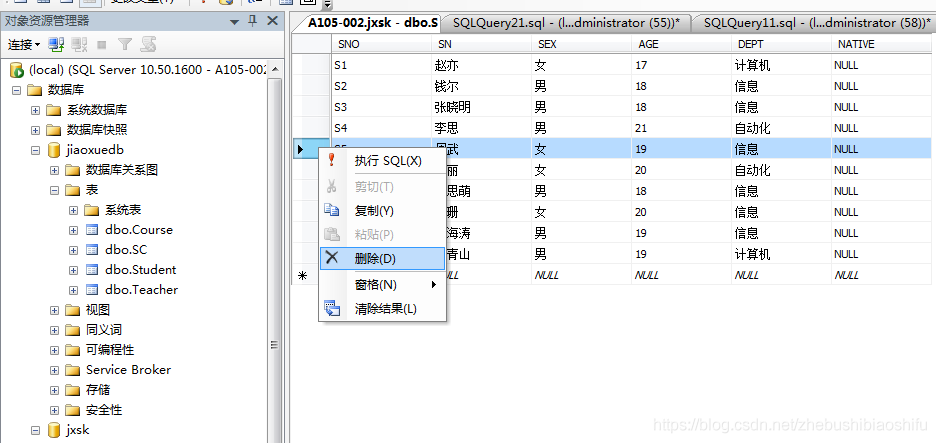Click the SN column header
936x443 pixels.
[x=481, y=44]
